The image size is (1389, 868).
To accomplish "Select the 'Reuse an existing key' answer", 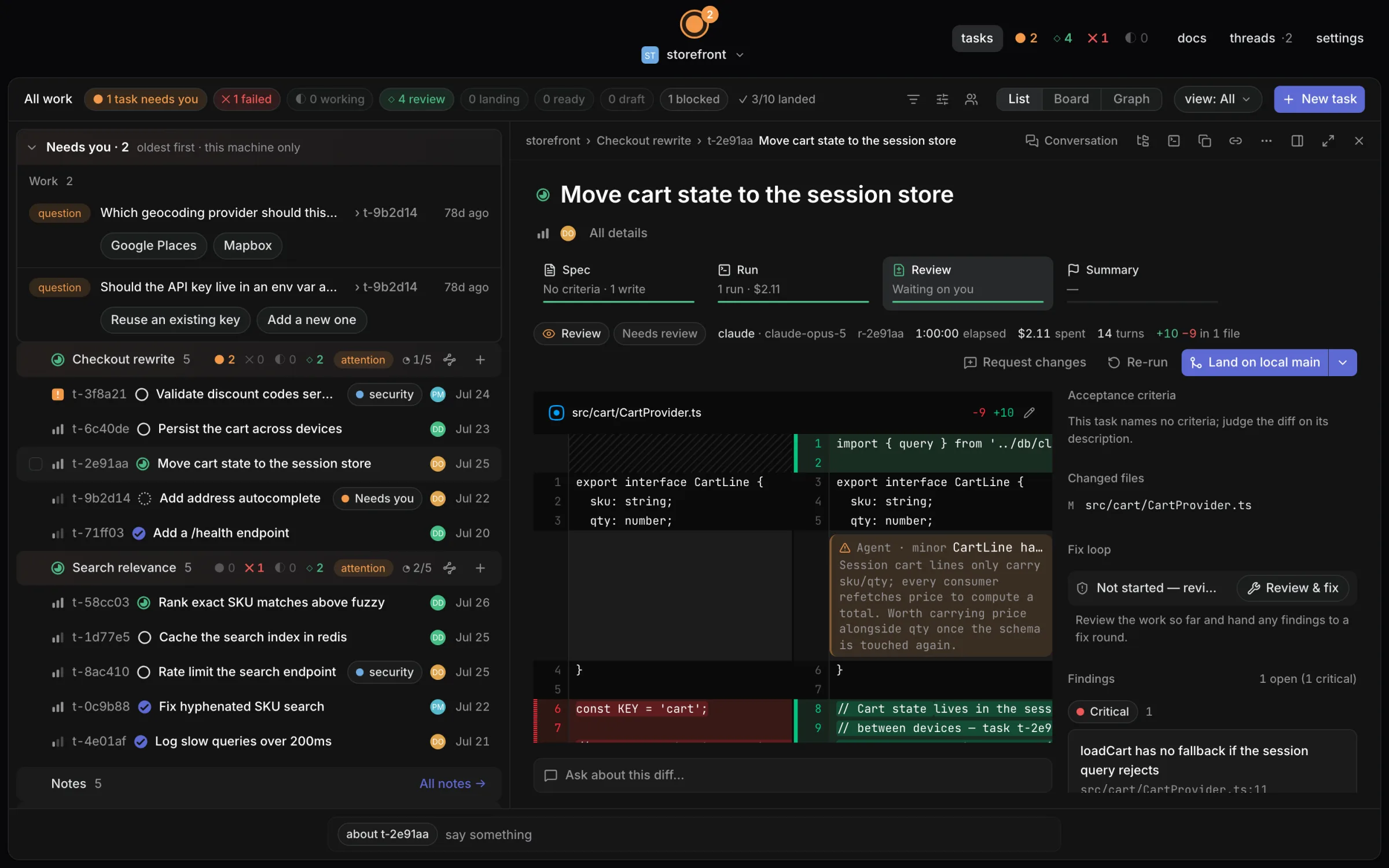I will [x=175, y=320].
